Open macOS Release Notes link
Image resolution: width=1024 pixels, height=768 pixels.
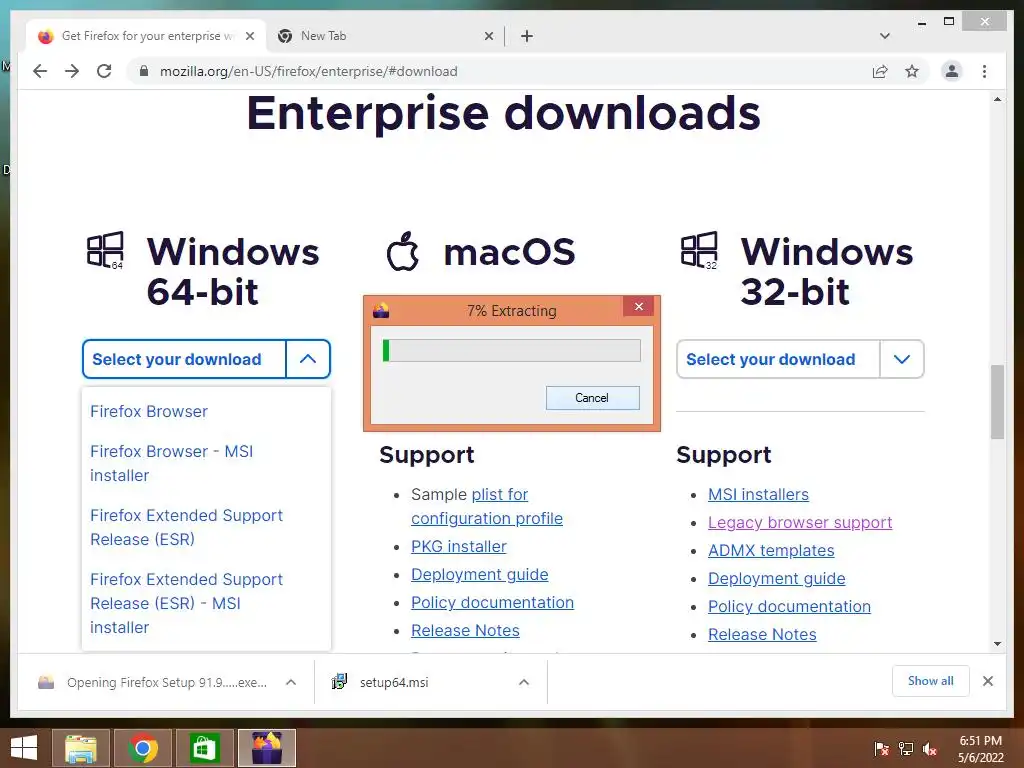(465, 630)
